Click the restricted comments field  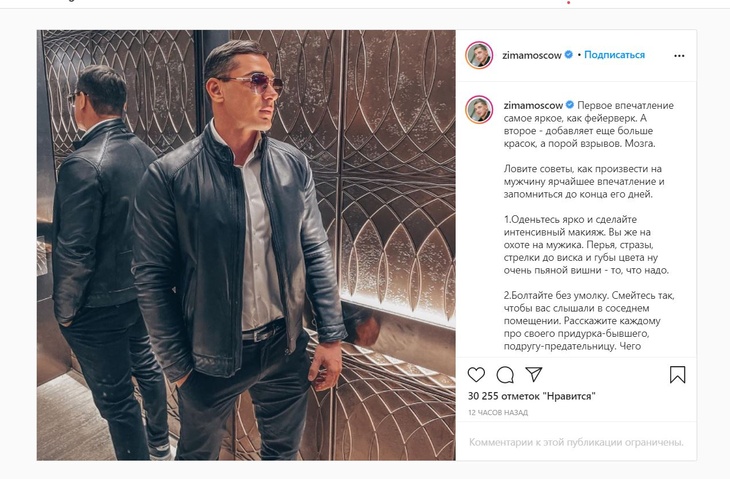575,441
